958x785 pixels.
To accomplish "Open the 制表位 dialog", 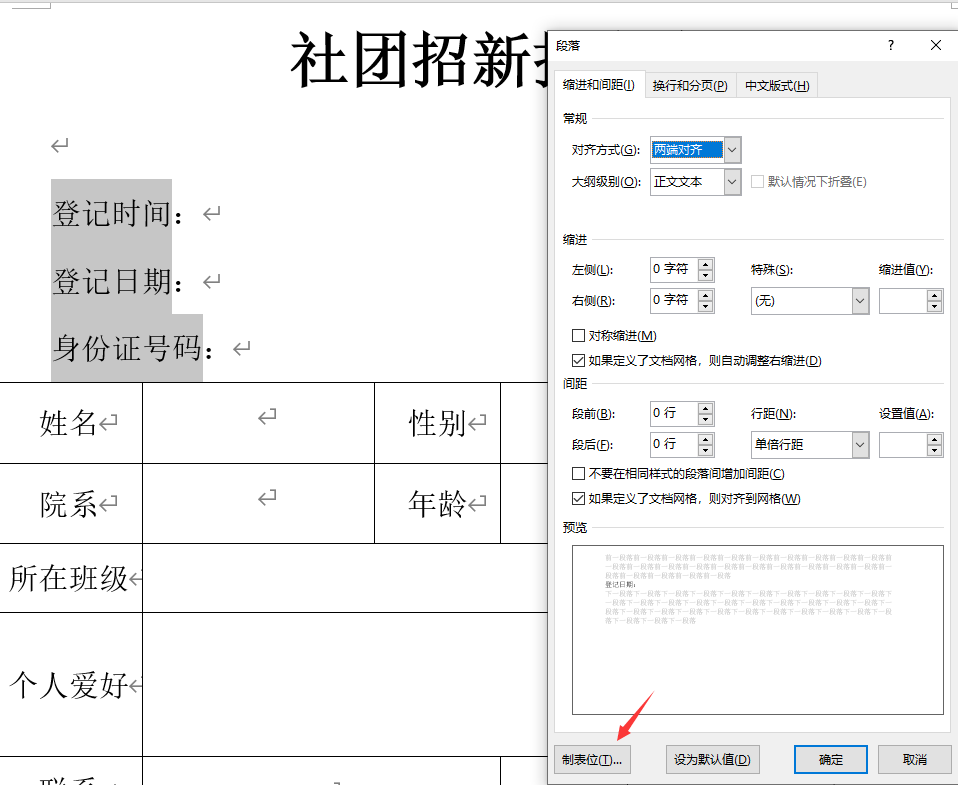I will (592, 759).
